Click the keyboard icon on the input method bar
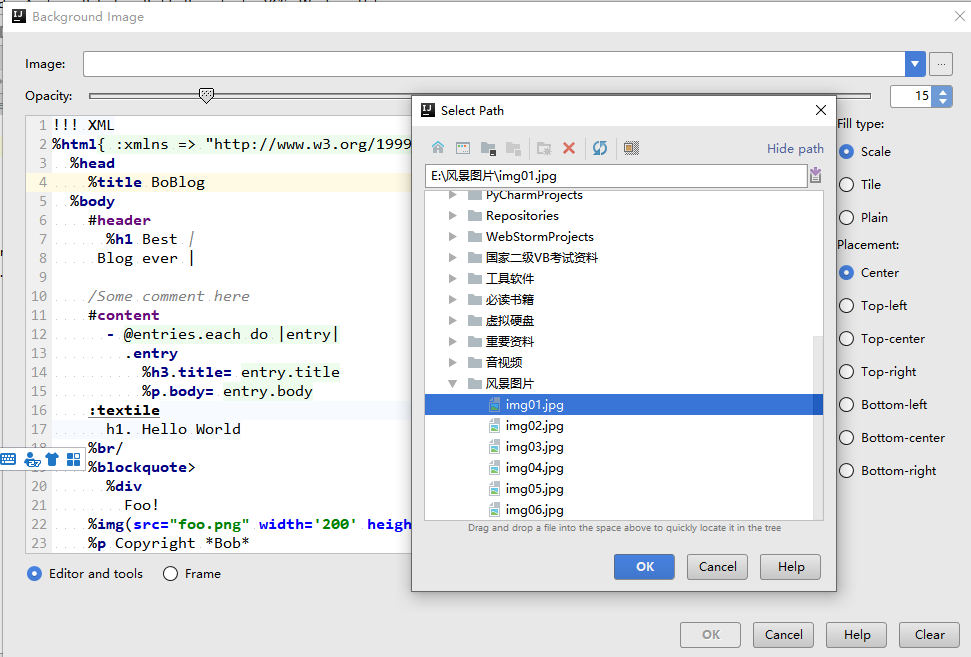The height and width of the screenshot is (657, 971). (x=8, y=459)
